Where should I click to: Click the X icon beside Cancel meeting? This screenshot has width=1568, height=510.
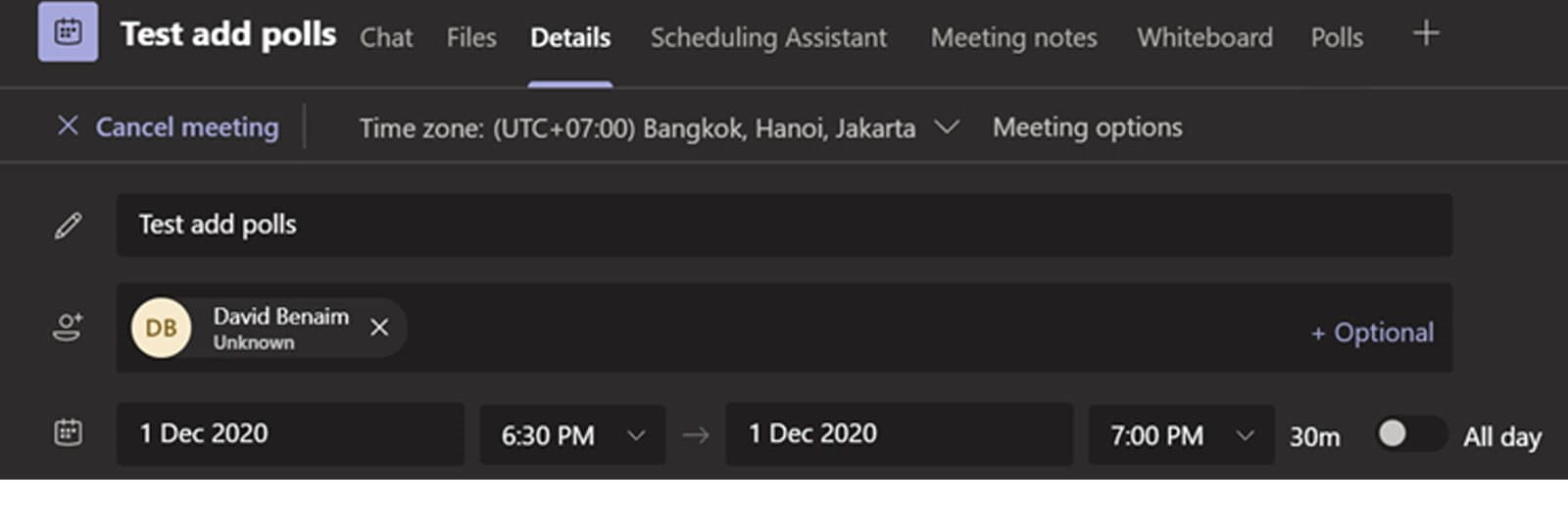coord(68,127)
